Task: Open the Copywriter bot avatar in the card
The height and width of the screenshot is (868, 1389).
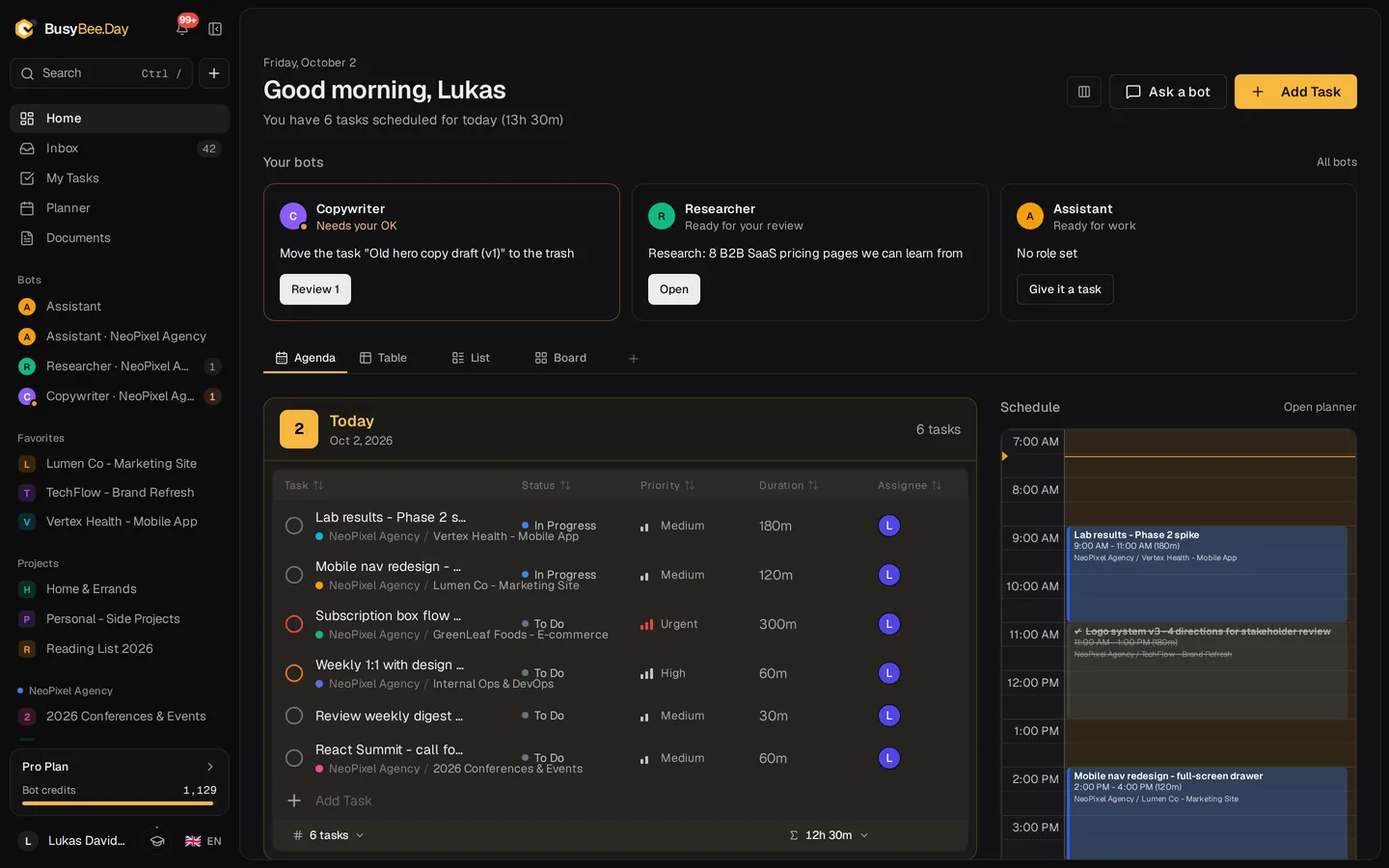Action: [x=293, y=216]
